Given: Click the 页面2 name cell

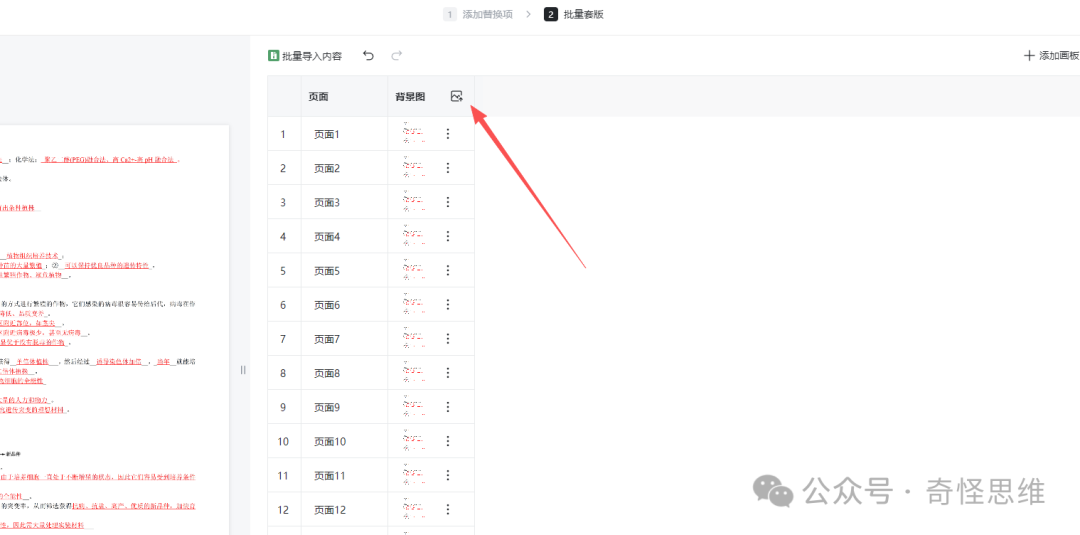Looking at the screenshot, I should pyautogui.click(x=344, y=168).
